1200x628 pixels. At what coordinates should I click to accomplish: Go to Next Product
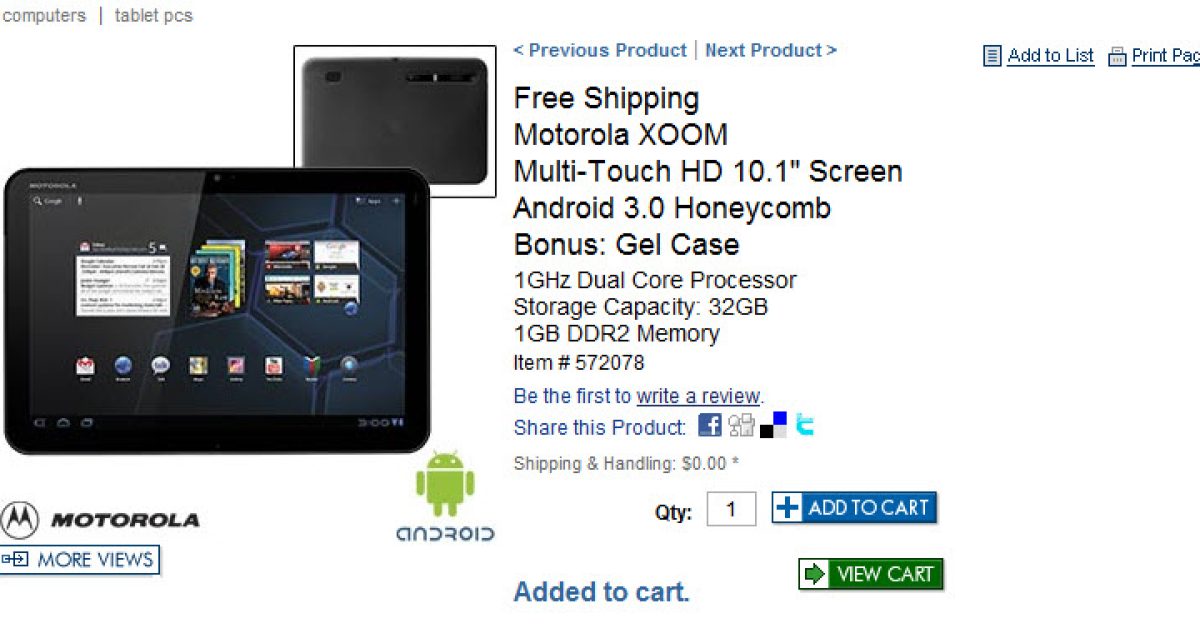point(771,50)
